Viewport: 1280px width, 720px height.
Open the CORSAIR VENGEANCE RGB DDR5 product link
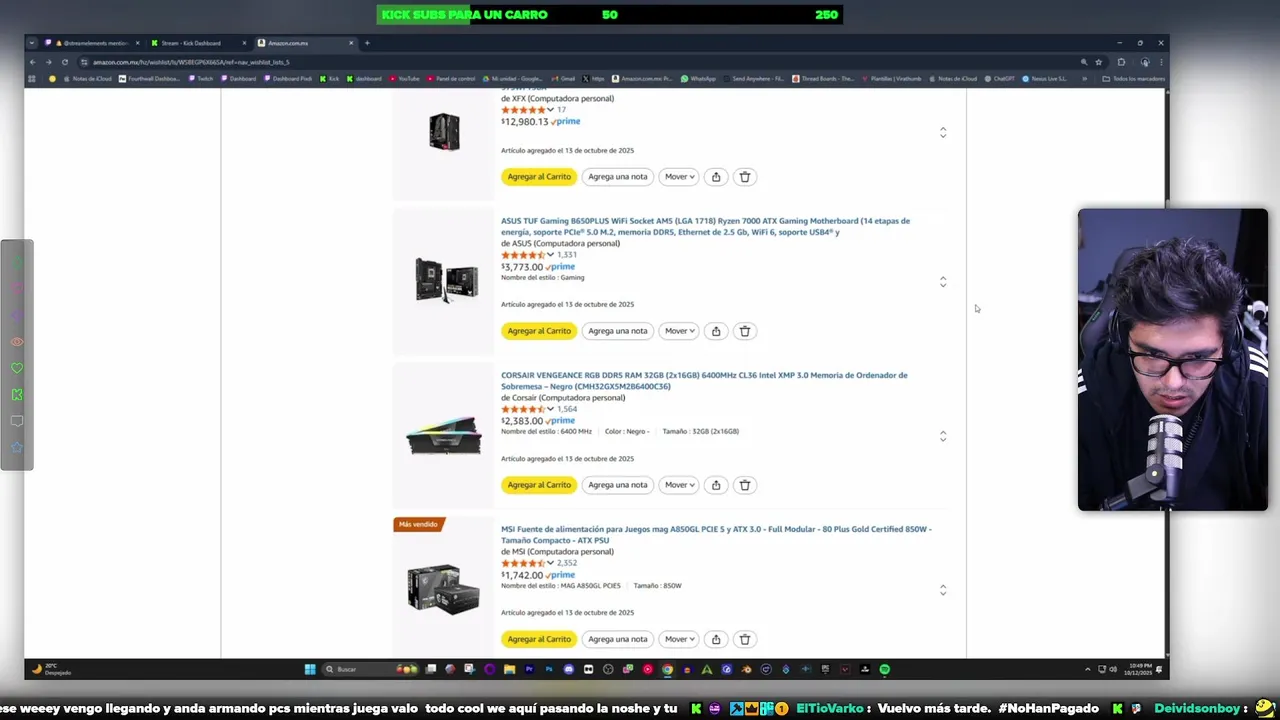[x=704, y=381]
